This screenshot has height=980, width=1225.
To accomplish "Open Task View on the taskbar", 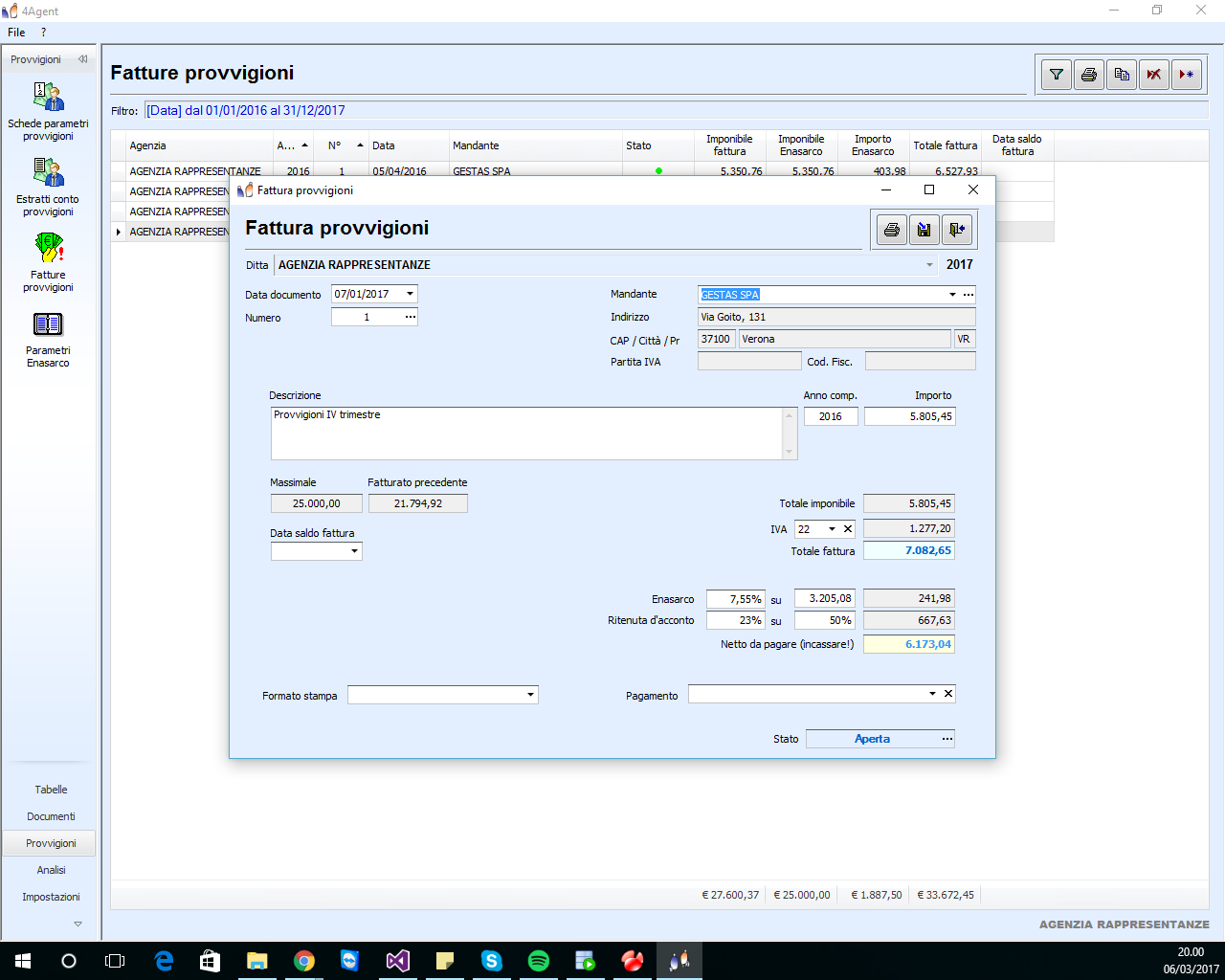I will [115, 961].
